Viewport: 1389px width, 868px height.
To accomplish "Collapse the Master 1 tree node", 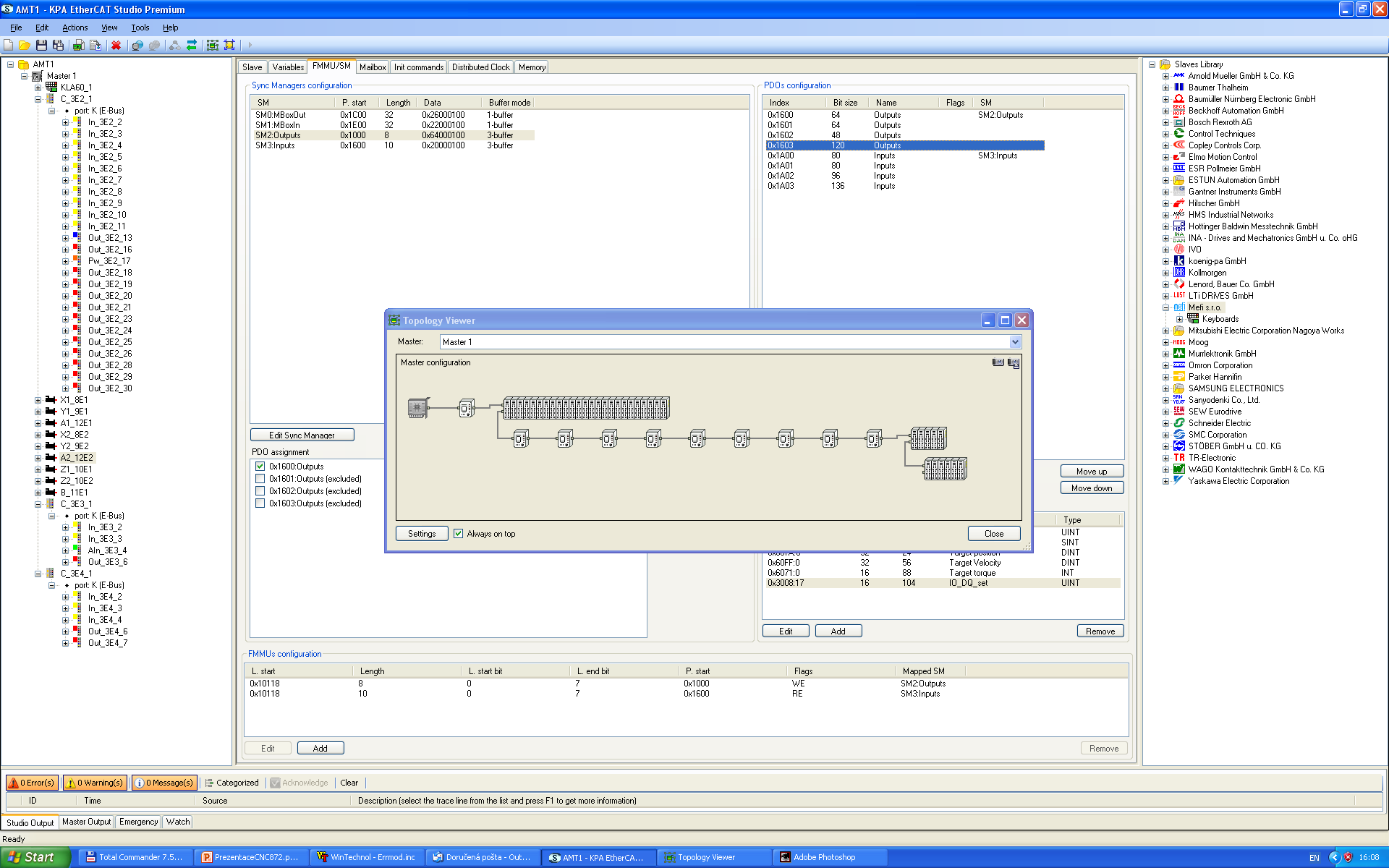I will coord(24,76).
